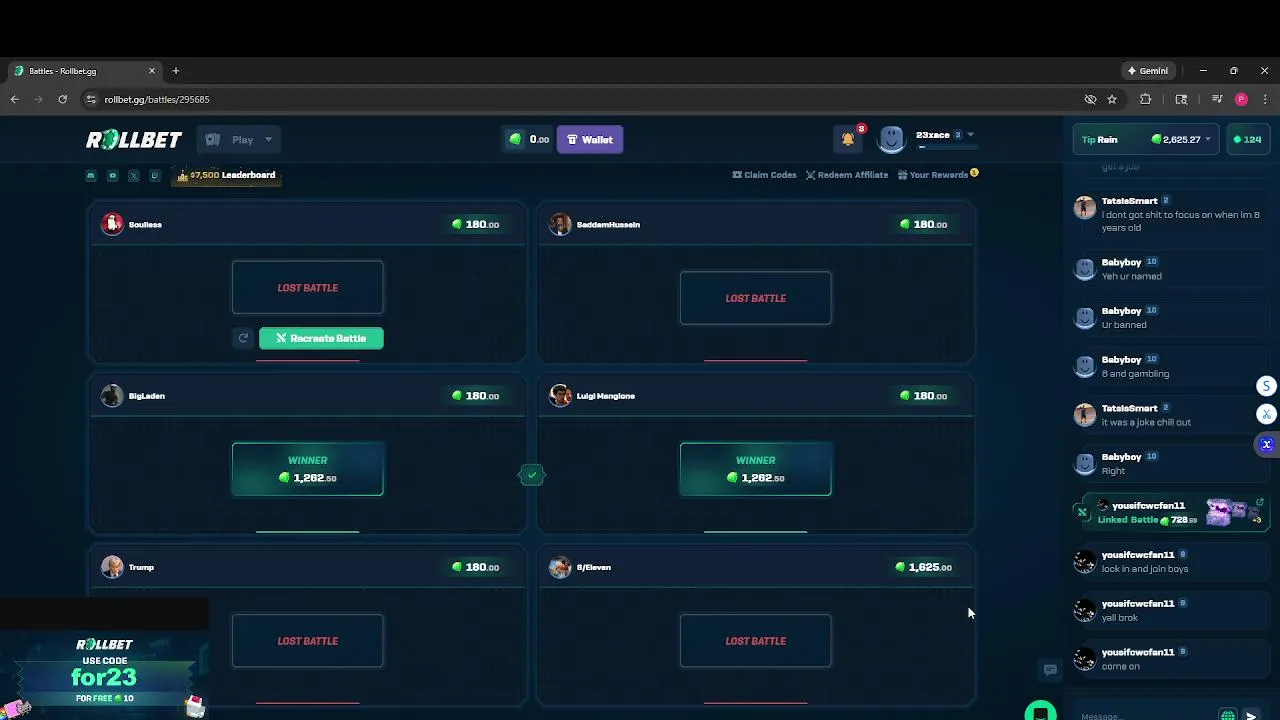The width and height of the screenshot is (1280, 720).
Task: Reload the page using the browser refresh button
Action: (x=62, y=99)
